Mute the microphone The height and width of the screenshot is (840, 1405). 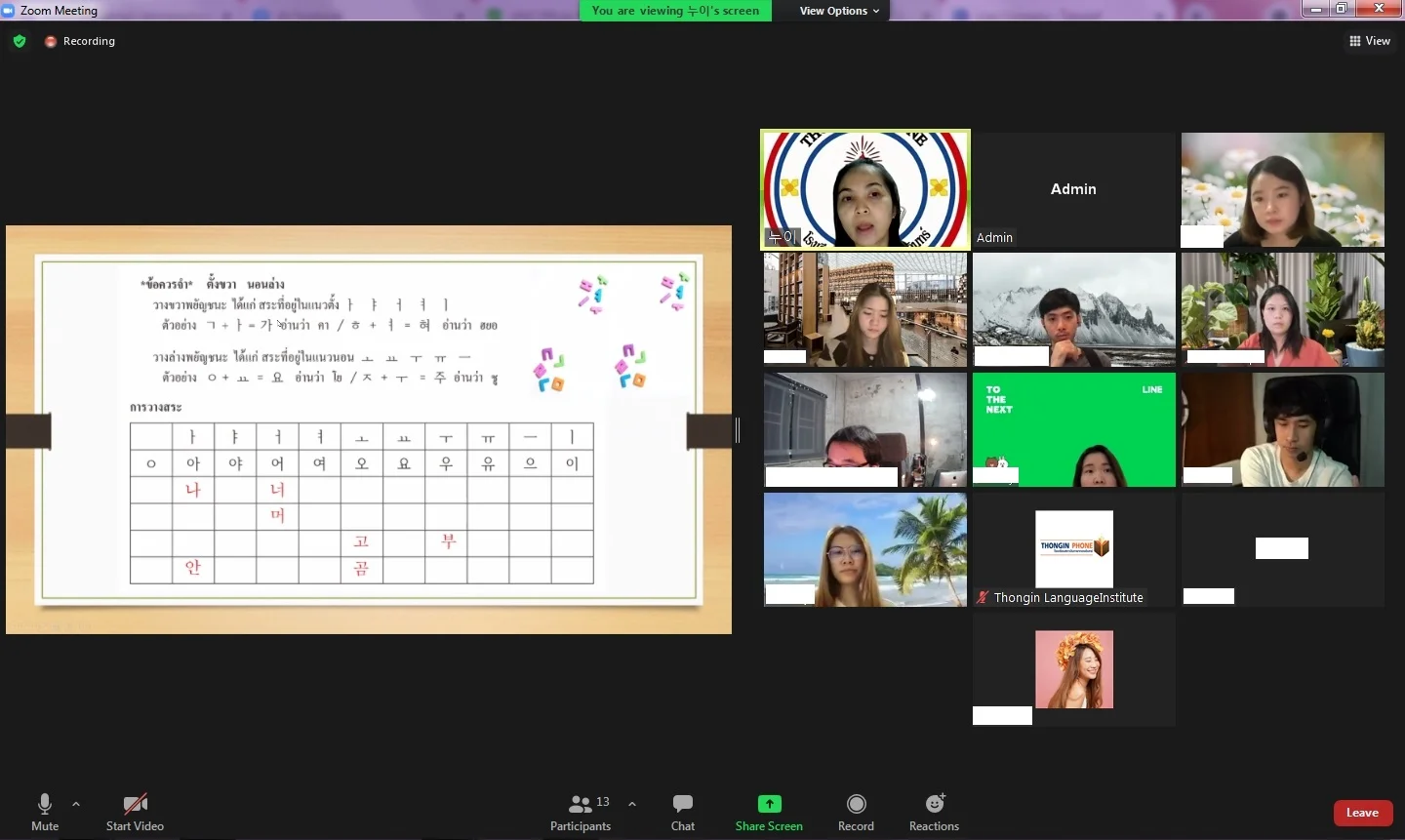pos(45,811)
